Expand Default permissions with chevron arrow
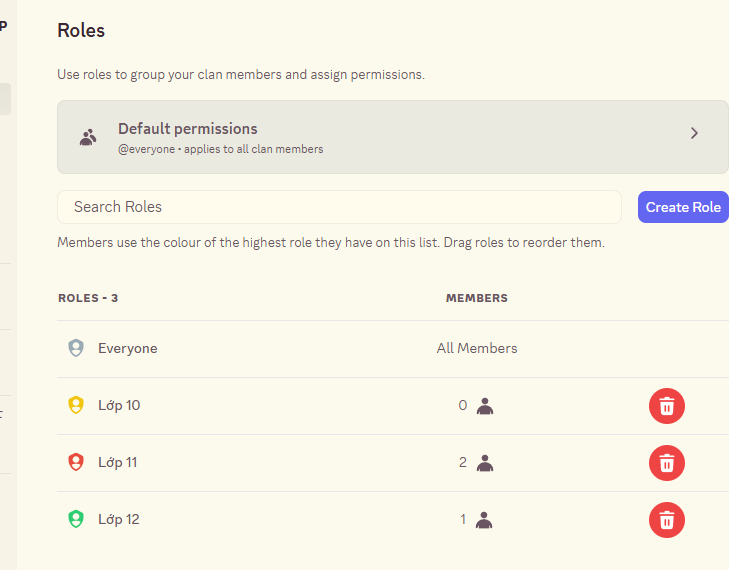The image size is (729, 570). pyautogui.click(x=694, y=133)
